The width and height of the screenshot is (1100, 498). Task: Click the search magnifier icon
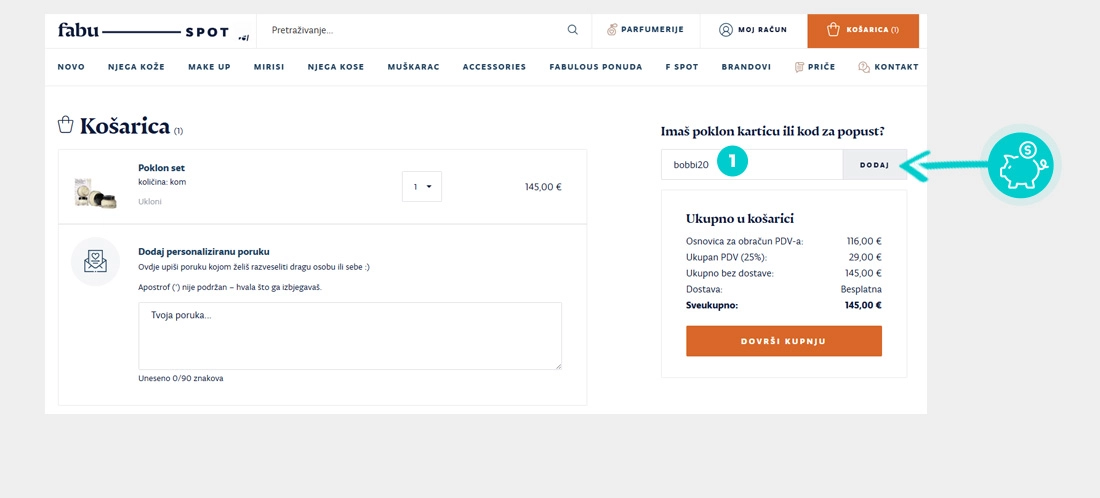coord(572,30)
